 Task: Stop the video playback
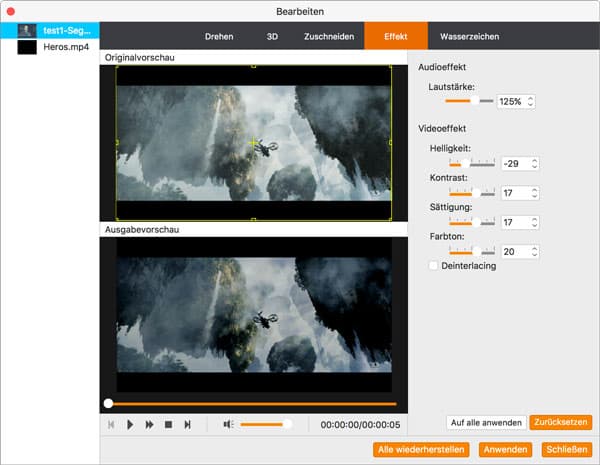[x=168, y=424]
